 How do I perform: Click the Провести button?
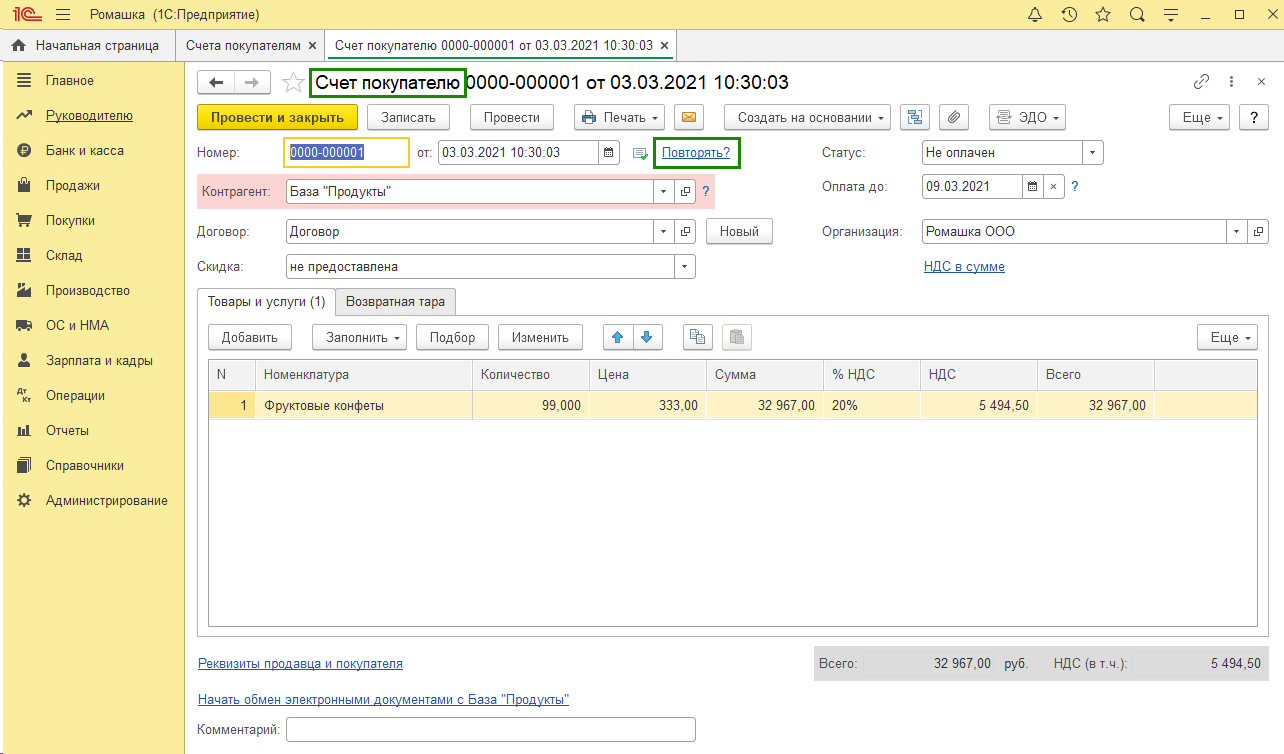(x=512, y=117)
